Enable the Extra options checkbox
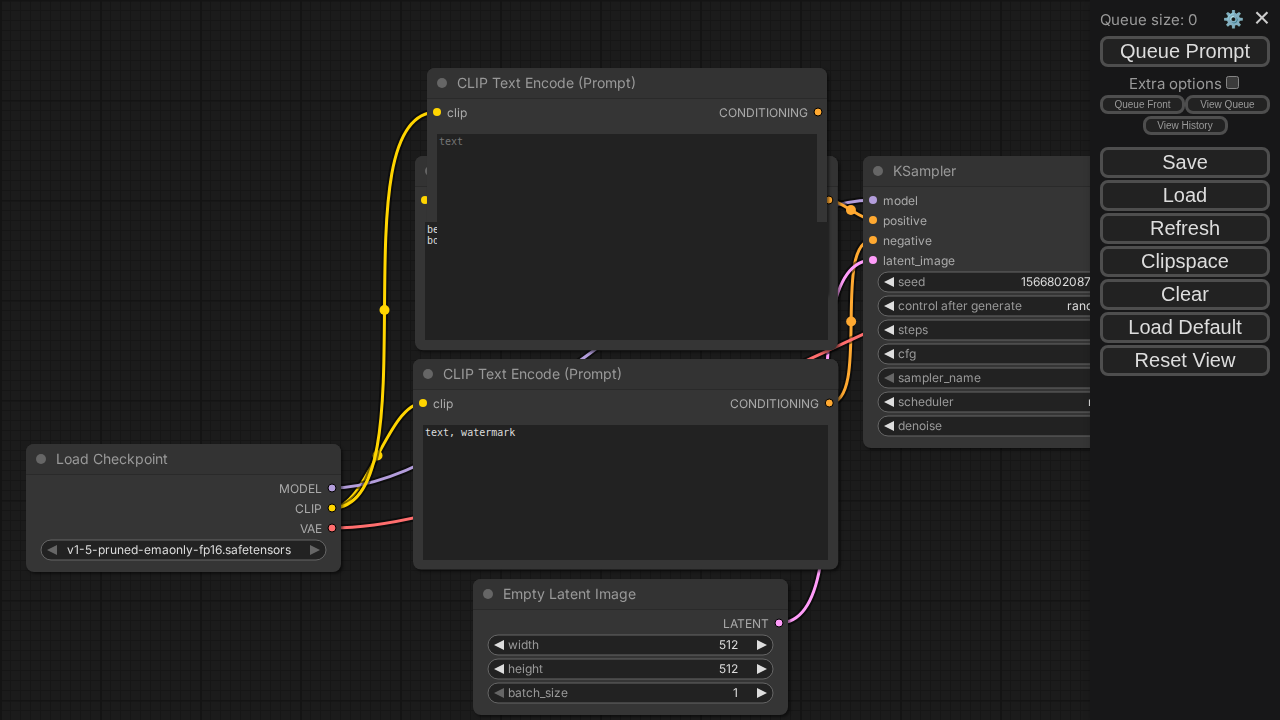The height and width of the screenshot is (720, 1280). [x=1232, y=83]
